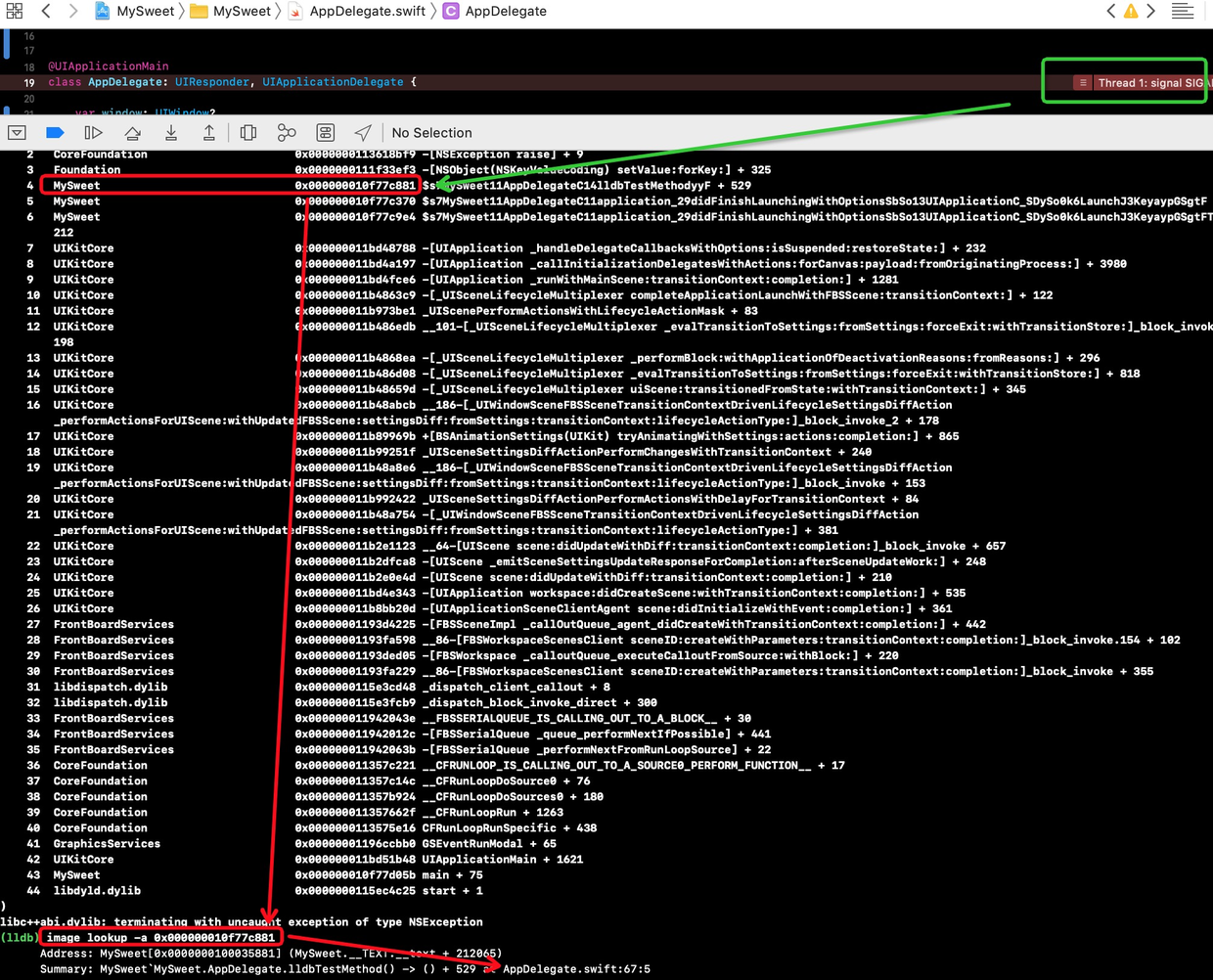Click AppDelegate.swift:67:5 in Summary
This screenshot has height=980, width=1213.
pyautogui.click(x=576, y=968)
